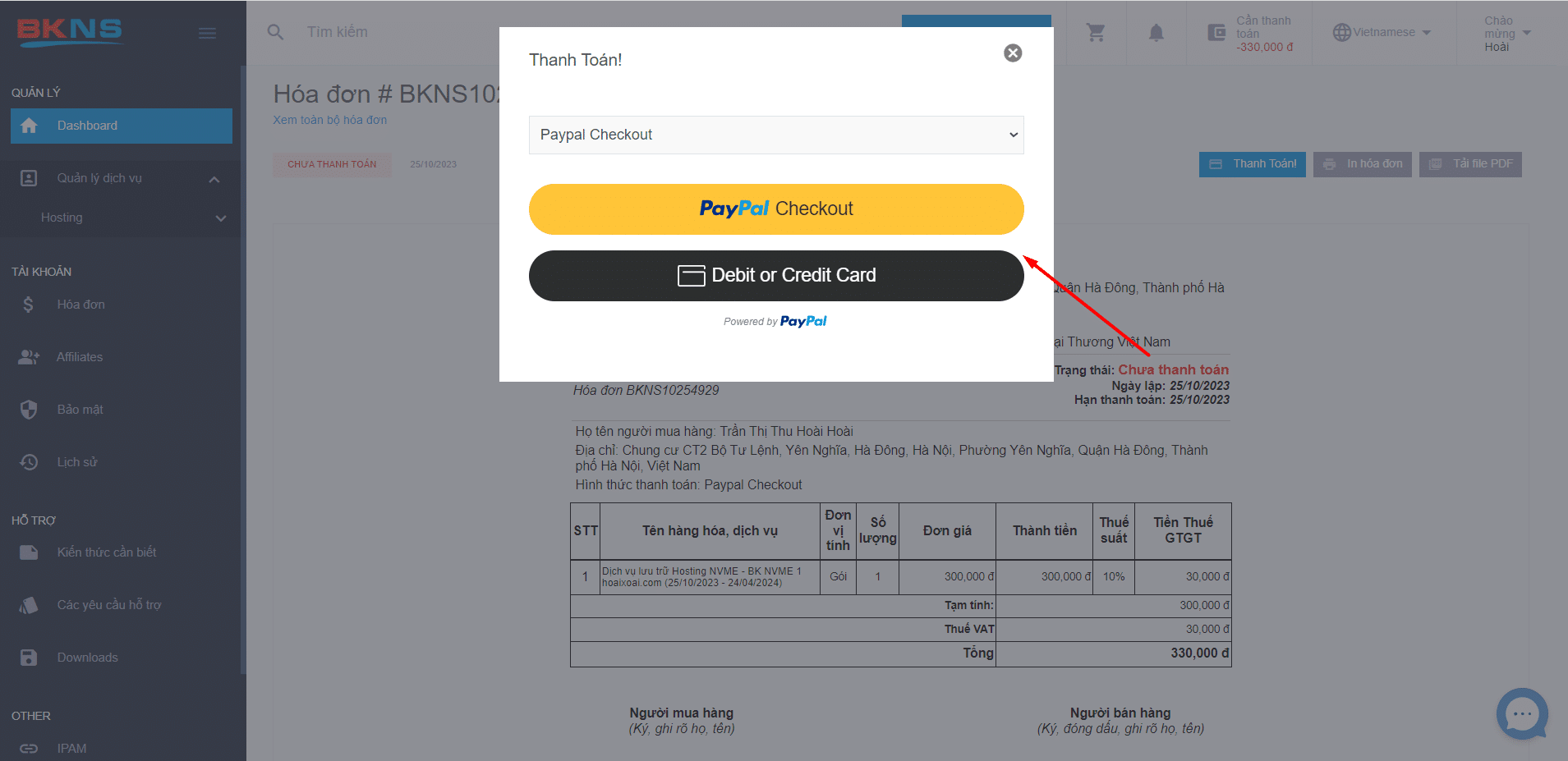
Task: Choose Debit or Credit Card payment
Action: click(776, 276)
